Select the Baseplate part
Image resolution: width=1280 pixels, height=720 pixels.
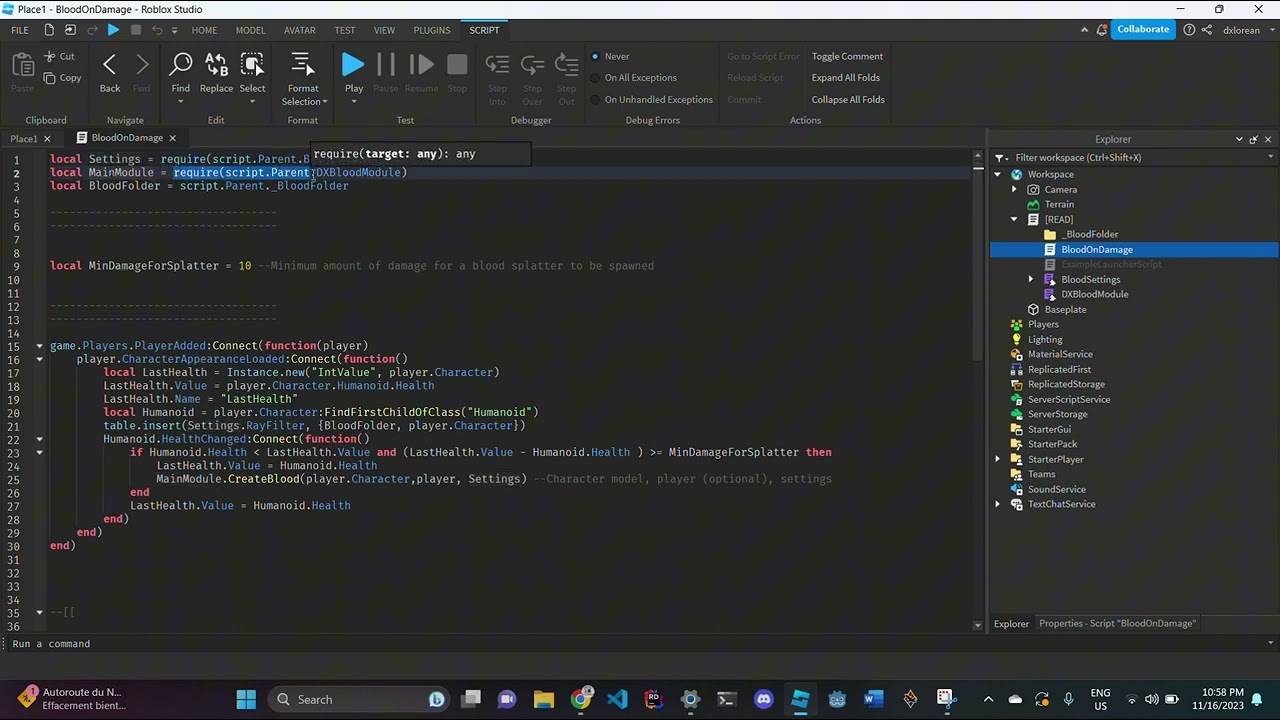click(x=1065, y=309)
